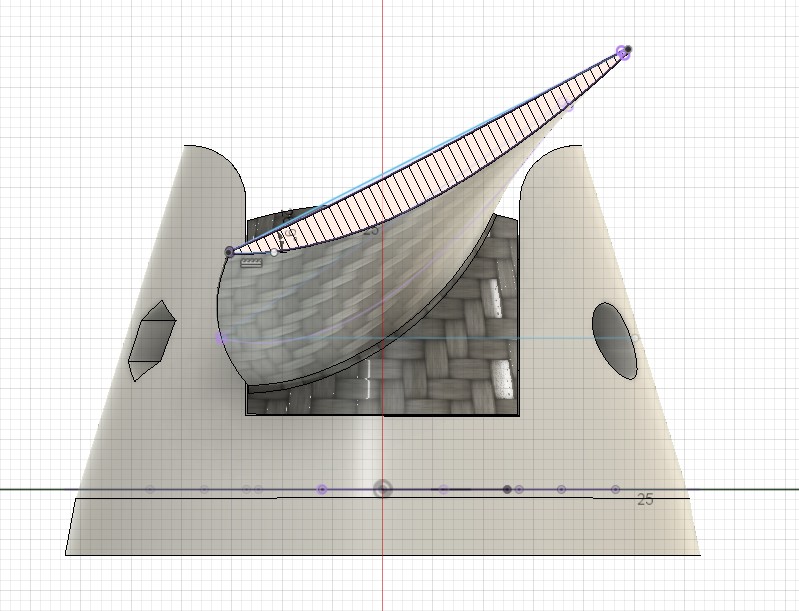Screen dimensions: 799x611
Task: Select the solid dark point on the baseline
Action: [507, 489]
